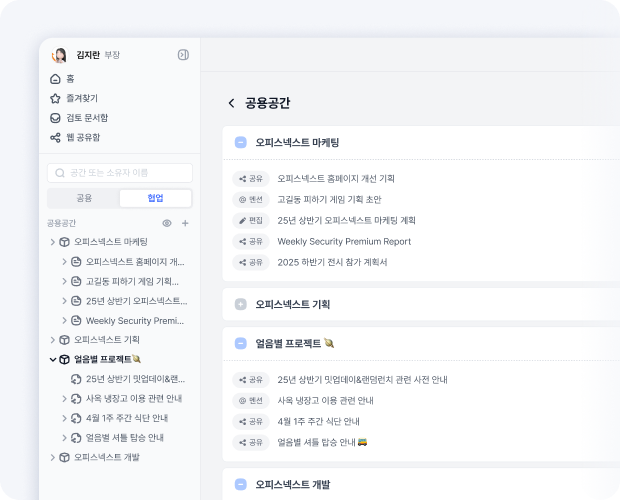620x500 pixels.
Task: Open 검토 문서함 inbox
Action: tap(56, 117)
